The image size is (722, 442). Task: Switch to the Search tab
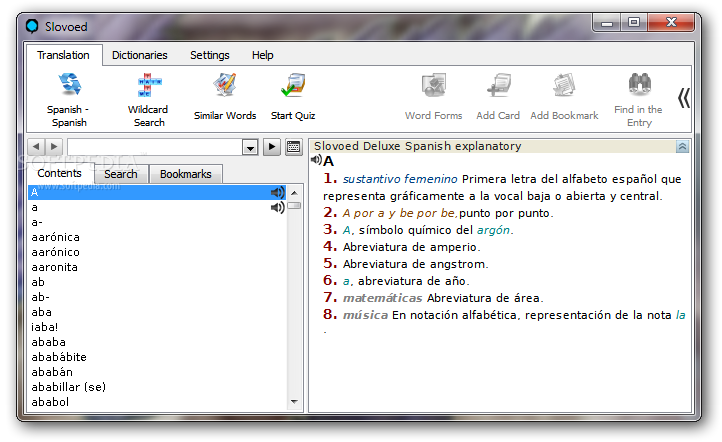pos(121,174)
